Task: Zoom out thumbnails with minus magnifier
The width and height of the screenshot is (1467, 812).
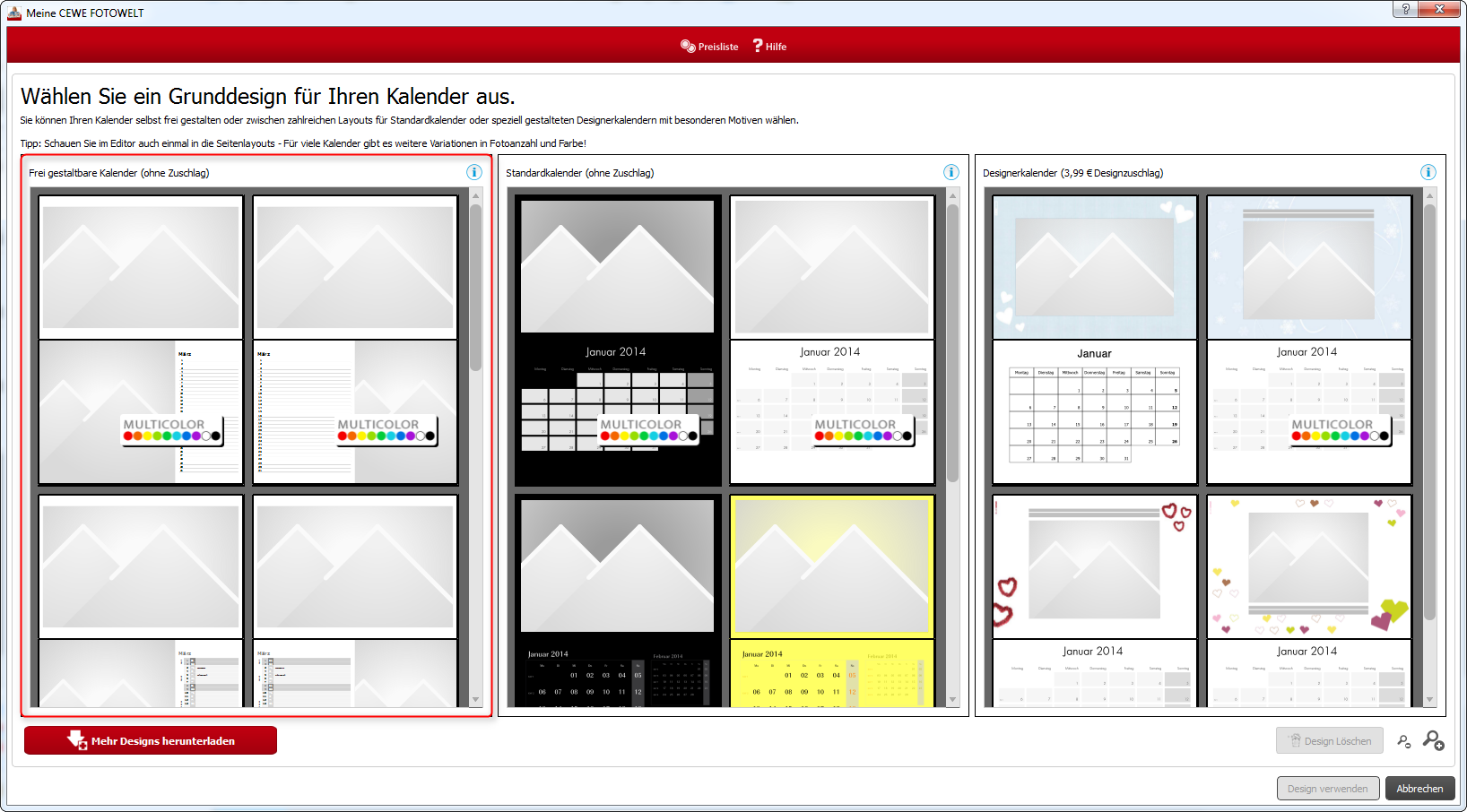Action: 1404,741
